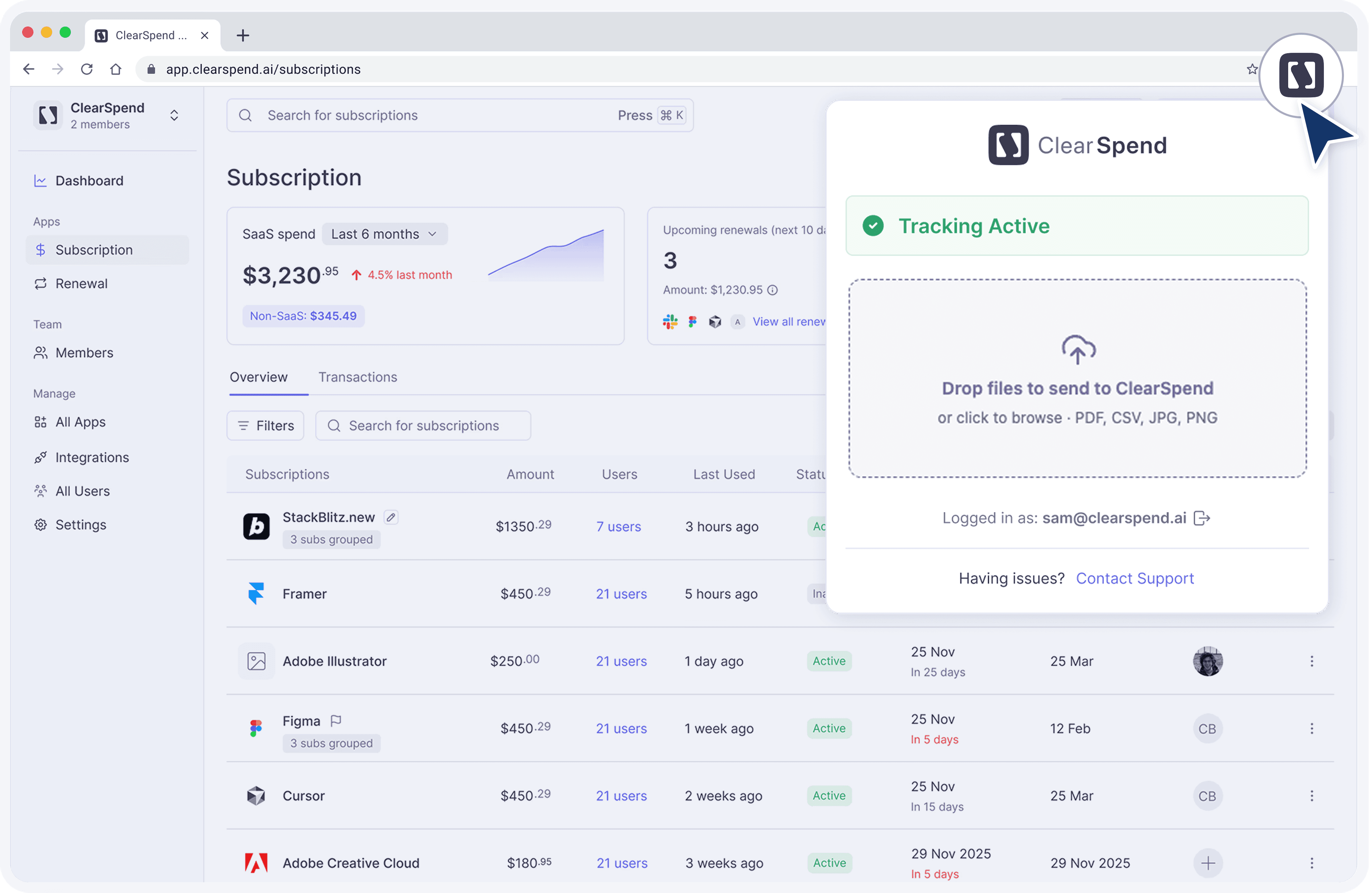The width and height of the screenshot is (1372, 893).
Task: Open a new browser tab
Action: [x=243, y=35]
